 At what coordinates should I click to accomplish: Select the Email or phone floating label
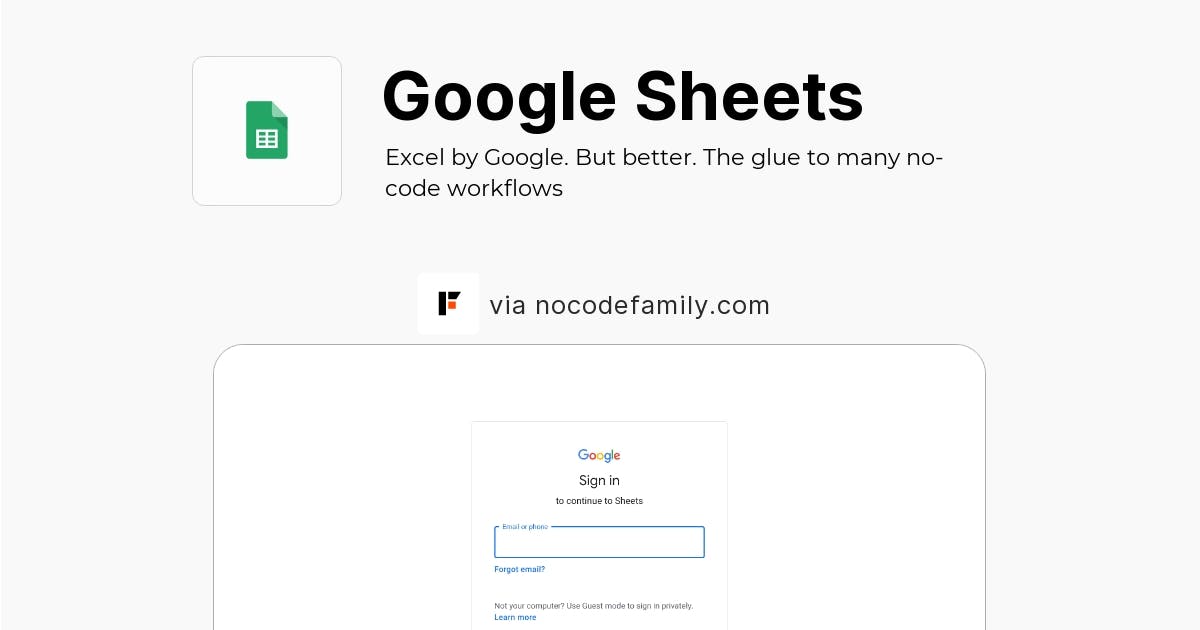click(x=524, y=526)
